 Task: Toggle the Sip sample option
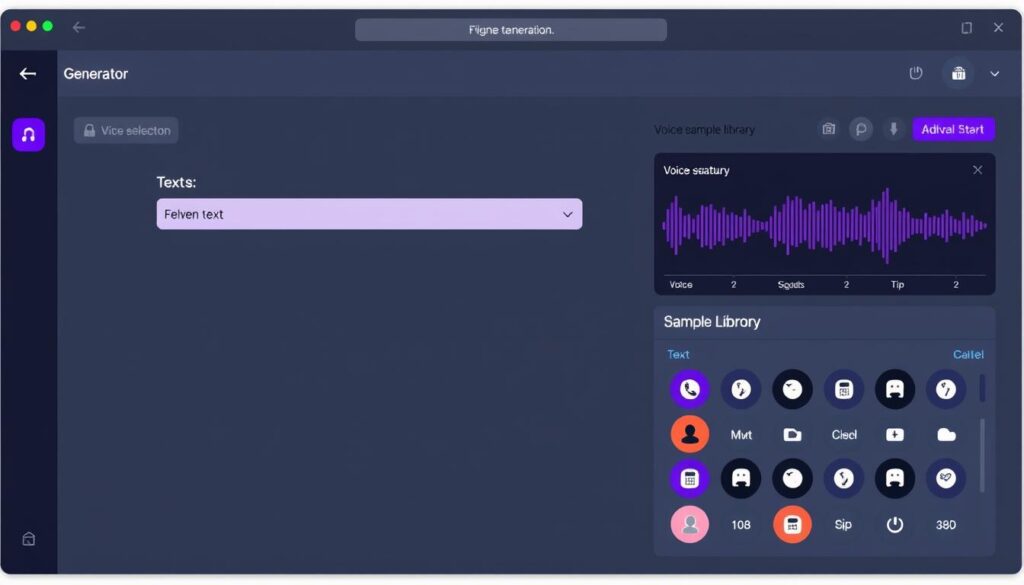pyautogui.click(x=843, y=524)
